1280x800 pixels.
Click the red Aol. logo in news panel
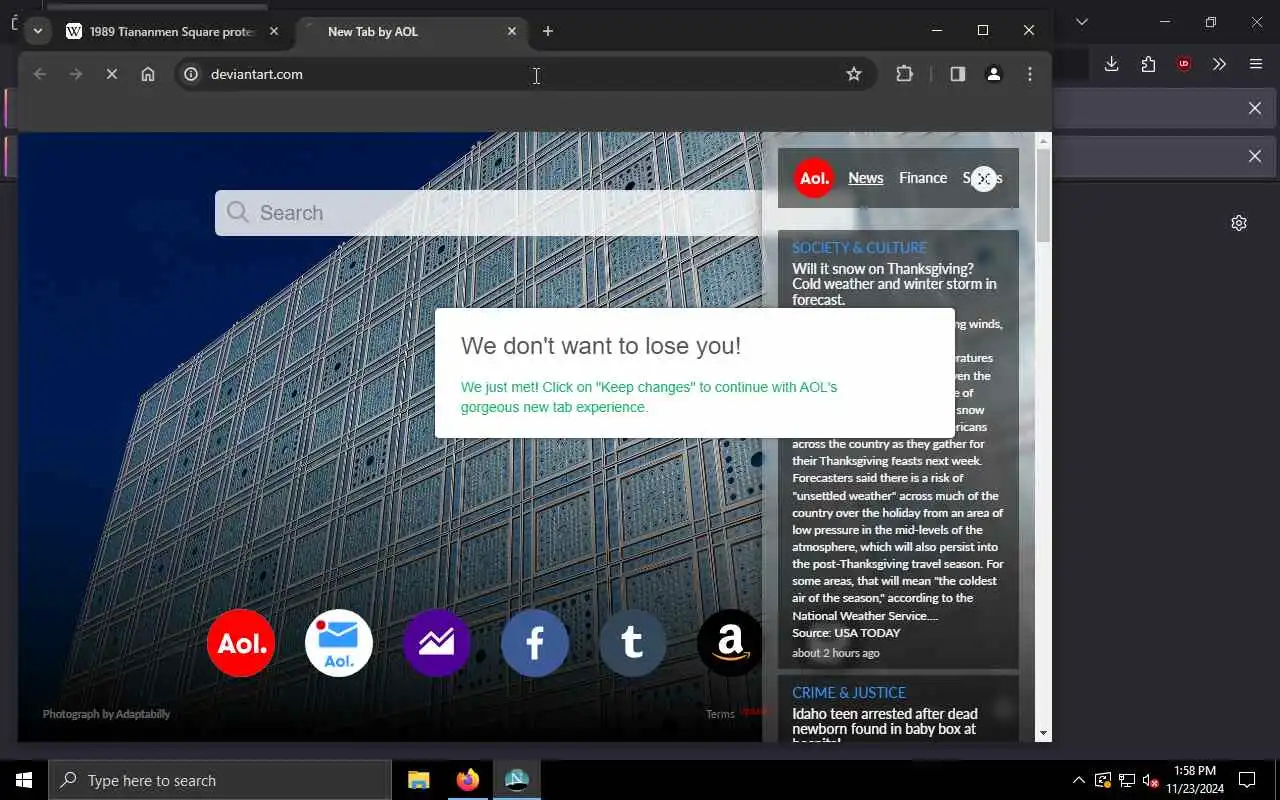click(814, 178)
